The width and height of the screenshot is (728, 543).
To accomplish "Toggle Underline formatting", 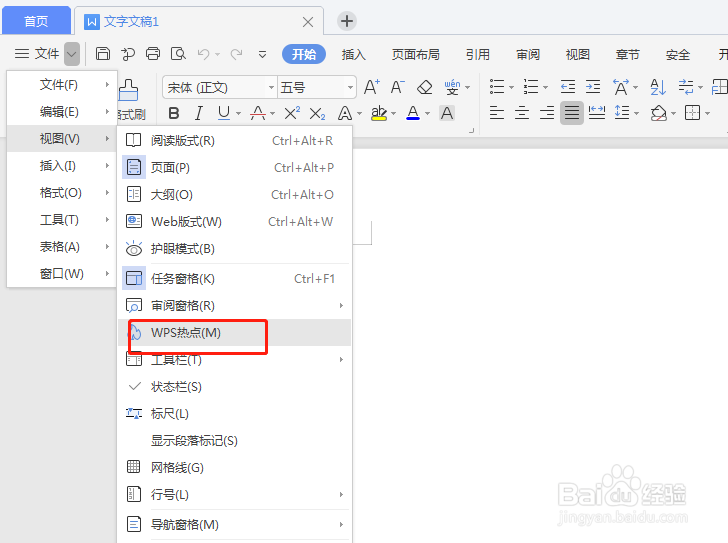I will point(224,113).
